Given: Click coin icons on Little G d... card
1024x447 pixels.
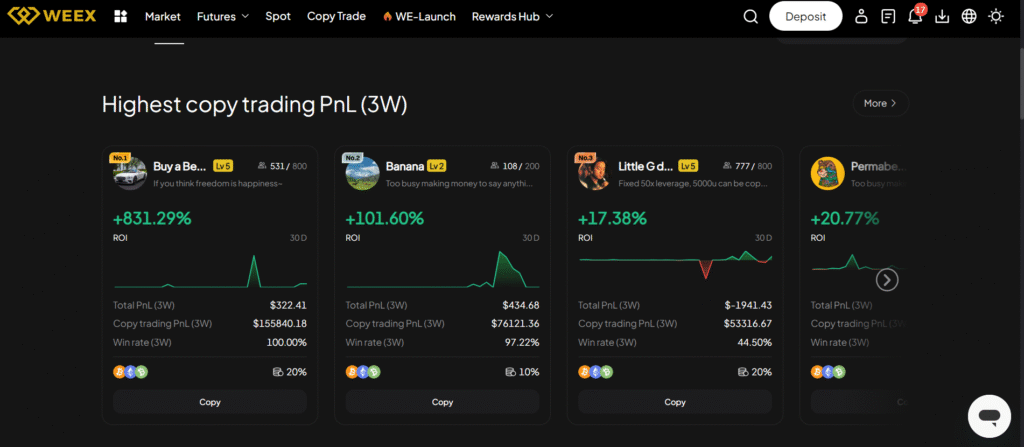Looking at the screenshot, I should pyautogui.click(x=596, y=372).
